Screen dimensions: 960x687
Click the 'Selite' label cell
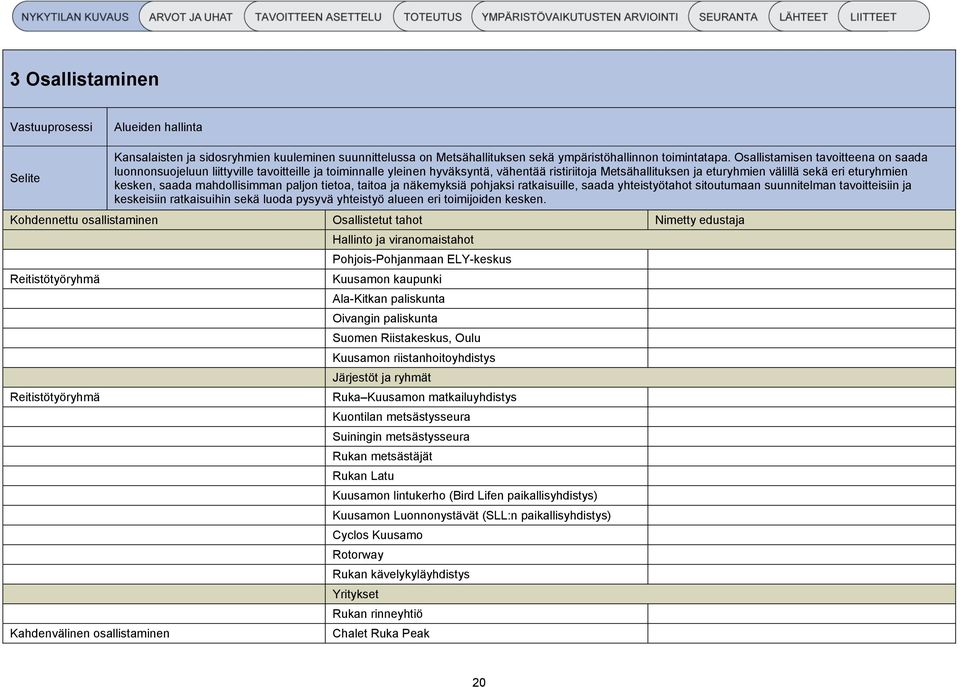pos(55,178)
